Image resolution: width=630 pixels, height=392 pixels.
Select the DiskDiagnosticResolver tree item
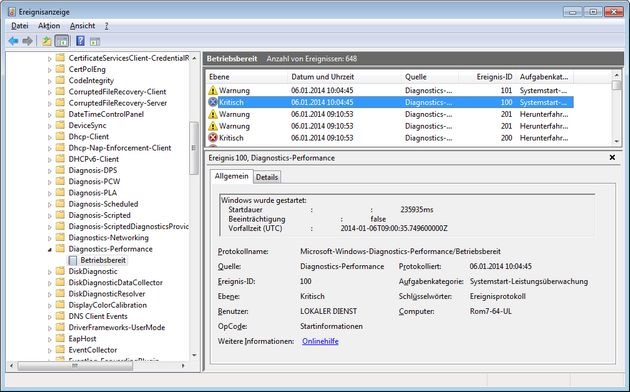106,294
